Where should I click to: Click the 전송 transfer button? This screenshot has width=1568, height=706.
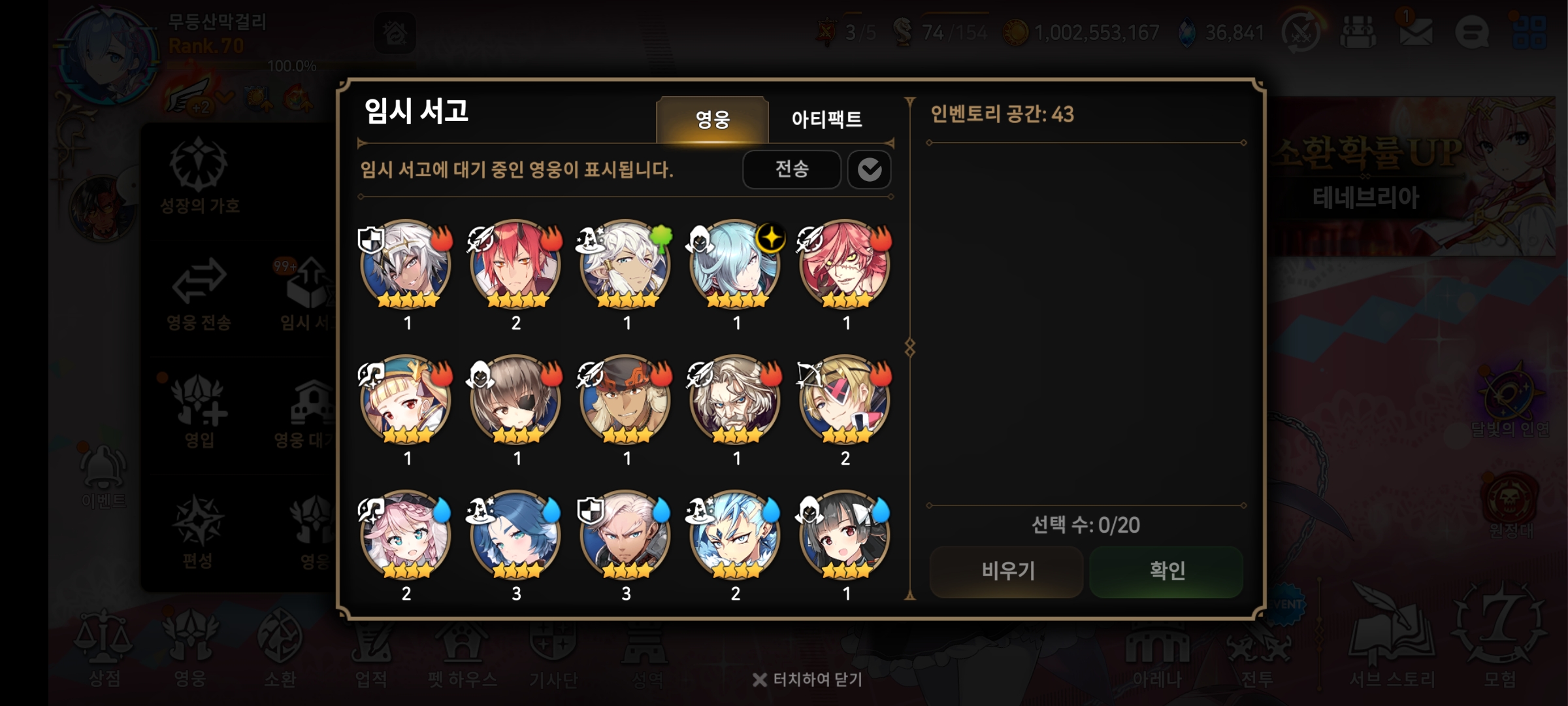(x=792, y=170)
